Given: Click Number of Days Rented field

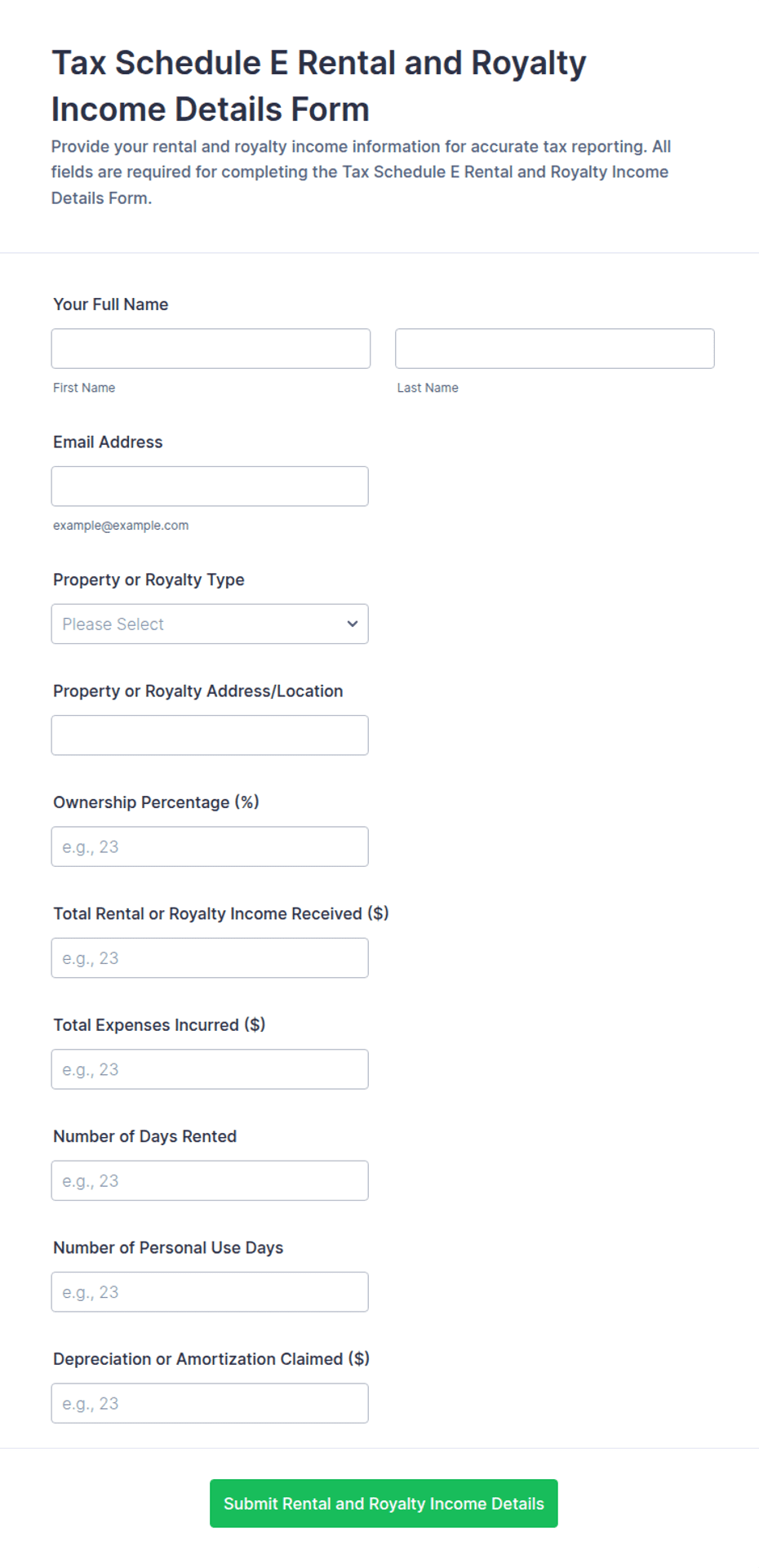Looking at the screenshot, I should (x=210, y=1180).
